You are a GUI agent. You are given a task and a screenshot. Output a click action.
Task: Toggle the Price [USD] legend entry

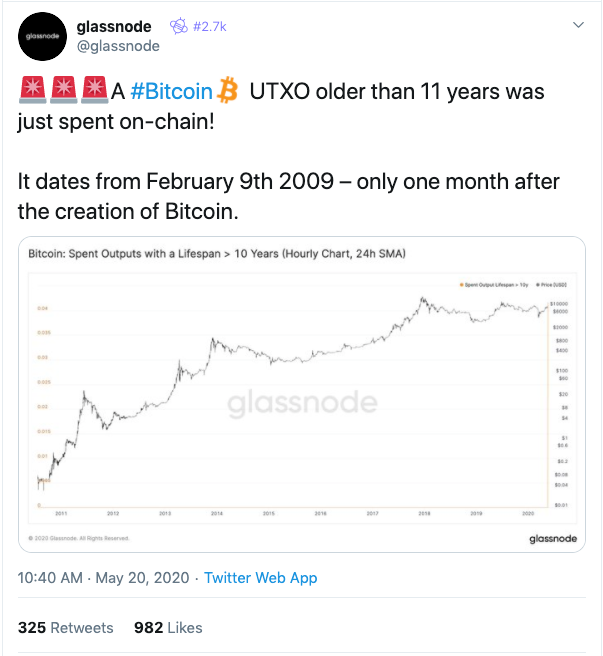(552, 285)
